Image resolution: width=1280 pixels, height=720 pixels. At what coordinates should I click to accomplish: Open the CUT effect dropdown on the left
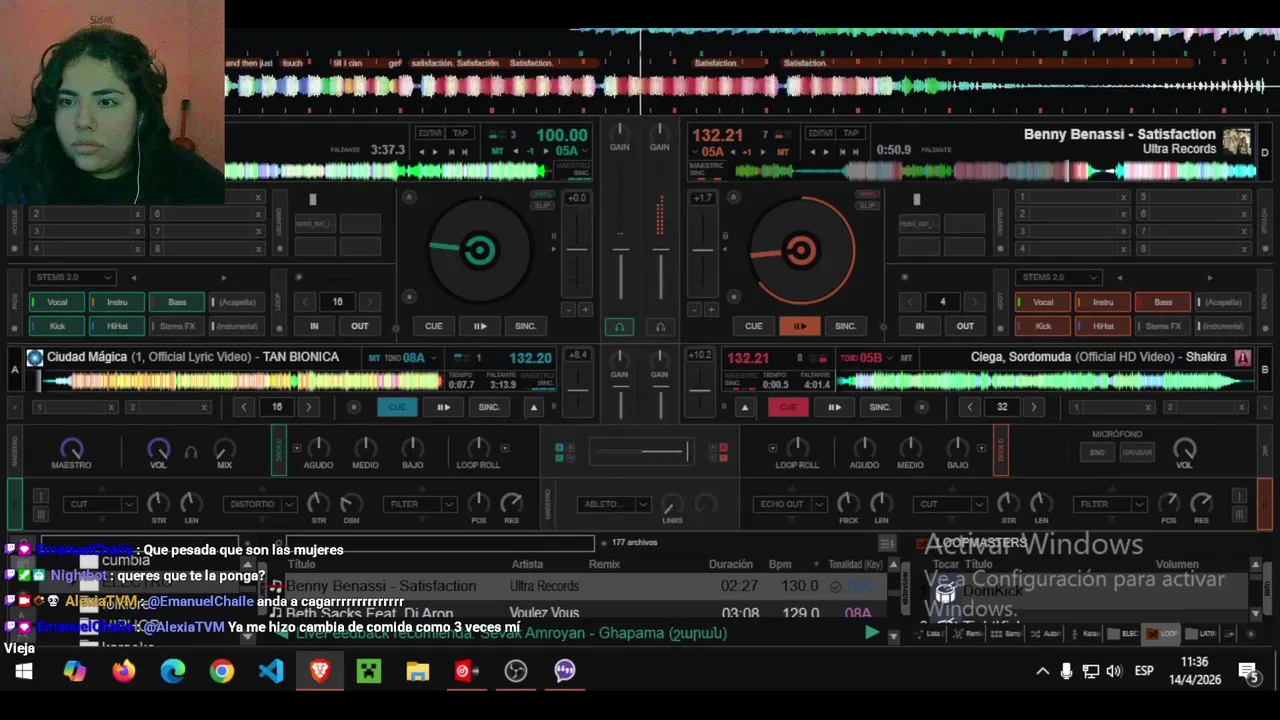click(99, 504)
